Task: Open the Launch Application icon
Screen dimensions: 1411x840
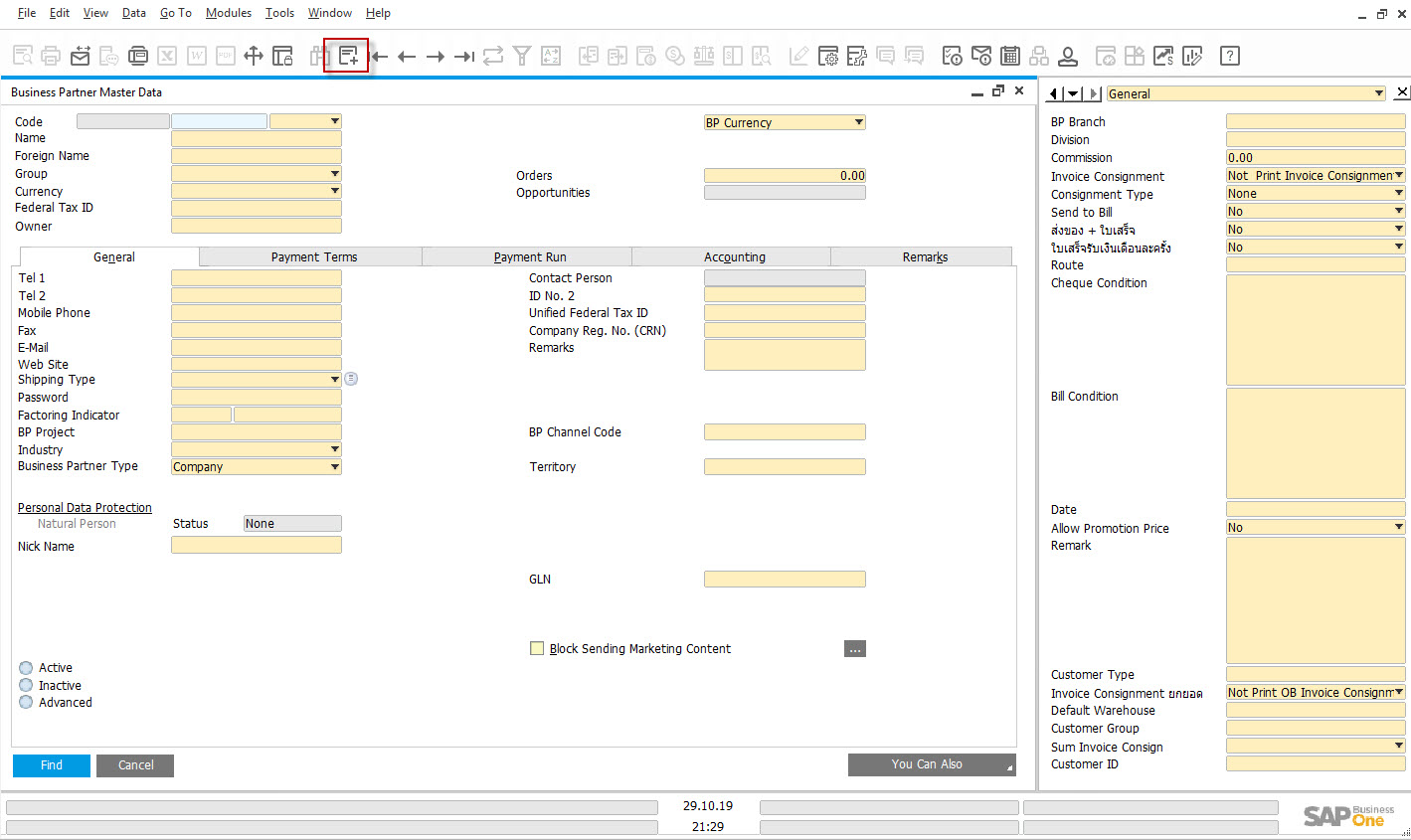Action: tap(138, 56)
